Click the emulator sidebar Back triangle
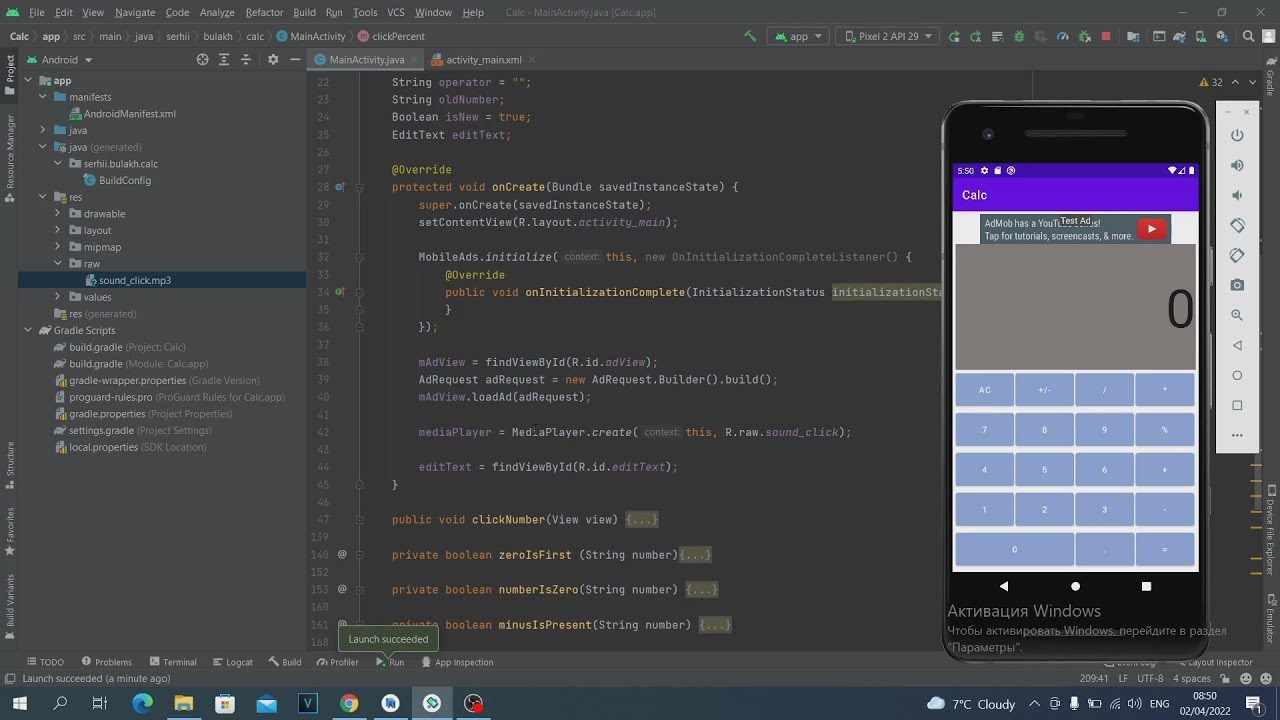 [x=1237, y=345]
